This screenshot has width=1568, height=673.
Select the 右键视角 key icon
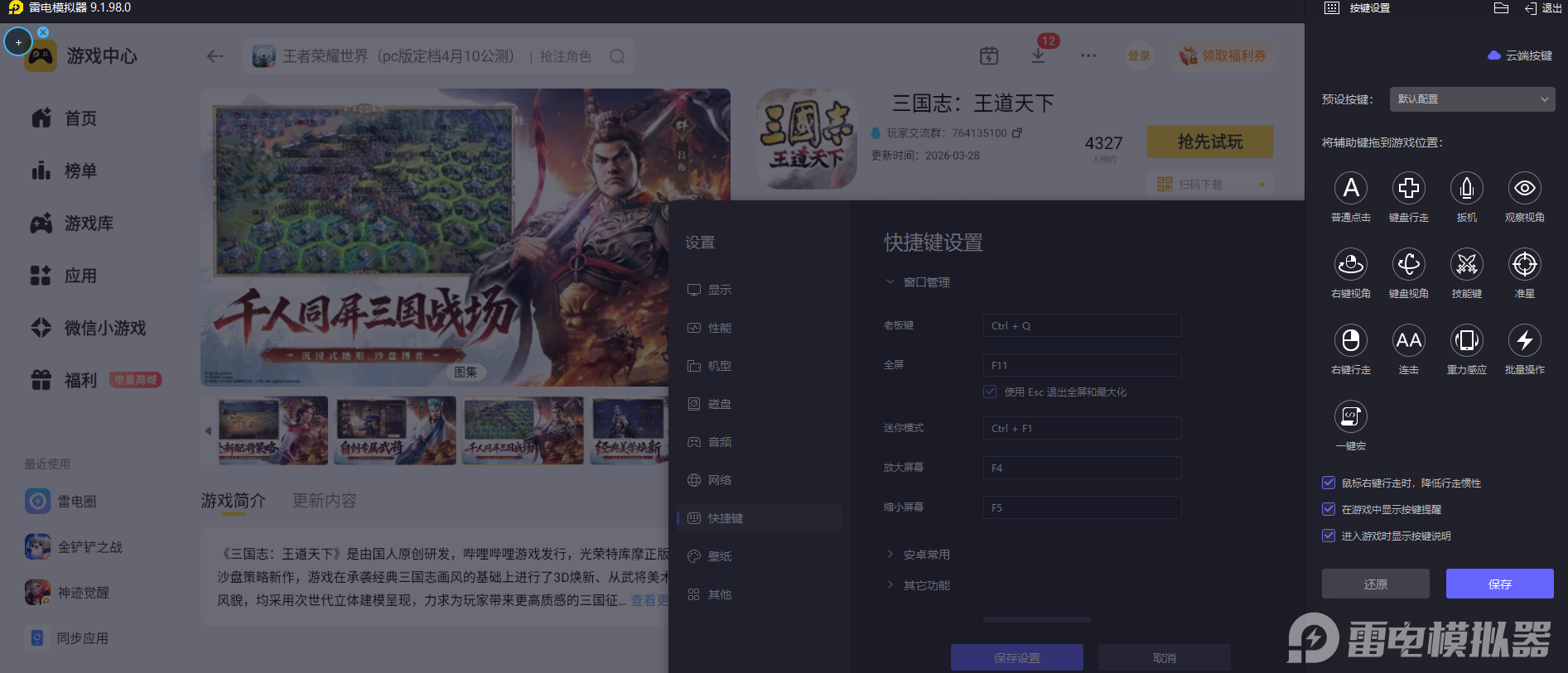point(1351,265)
